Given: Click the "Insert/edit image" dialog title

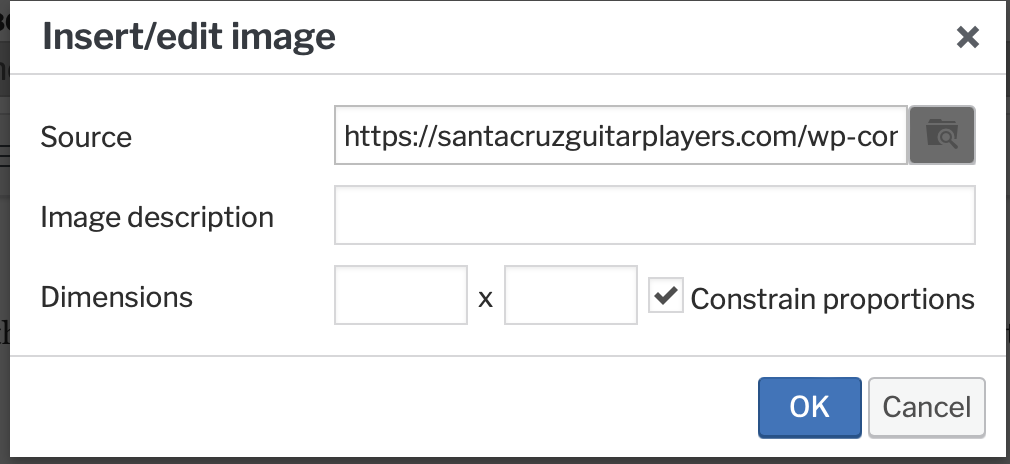Looking at the screenshot, I should (x=187, y=37).
